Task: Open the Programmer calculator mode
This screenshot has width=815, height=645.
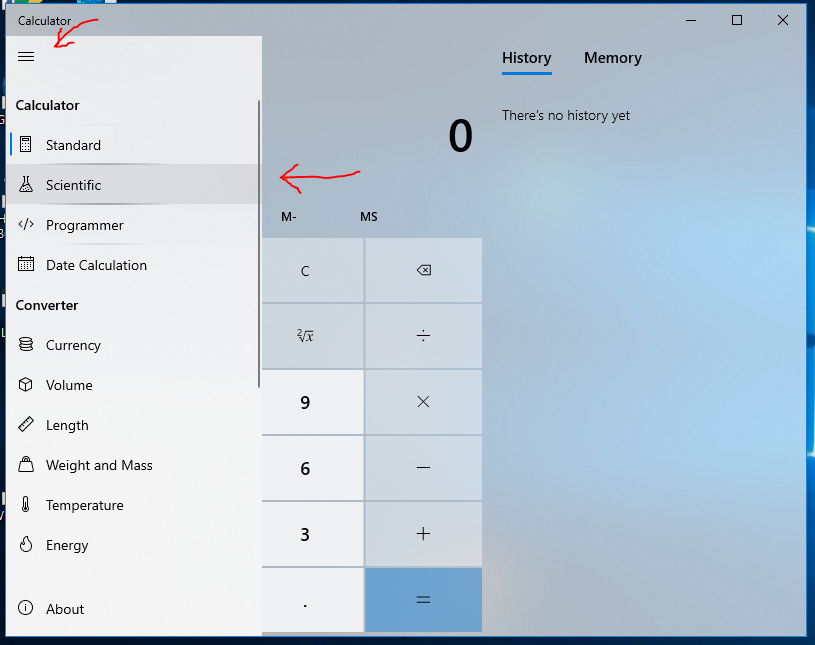Action: tap(133, 225)
